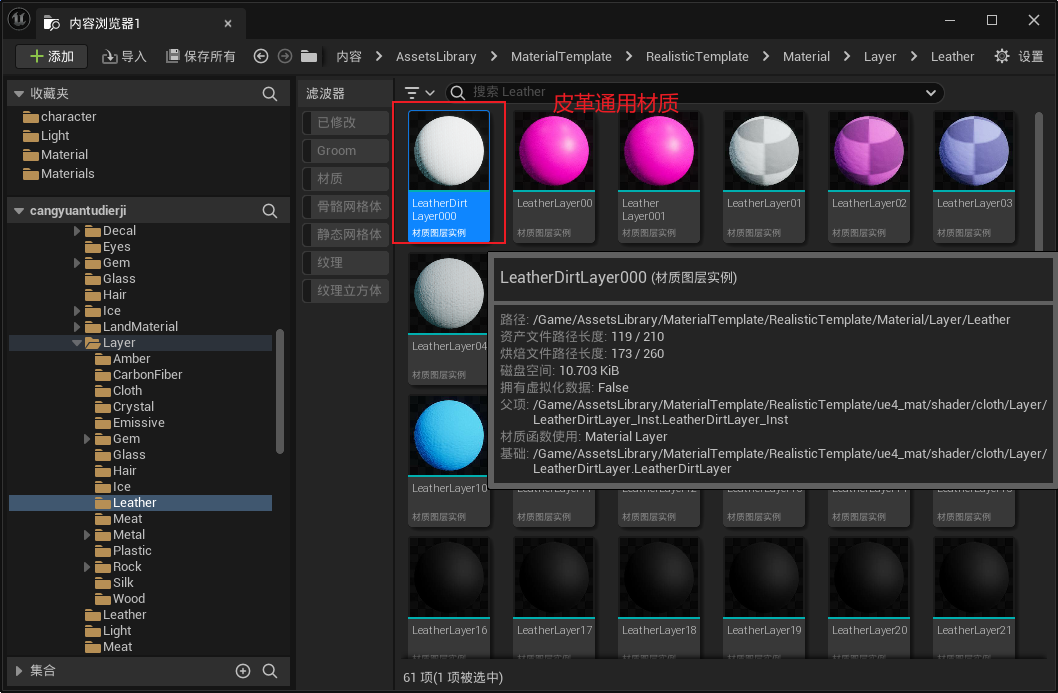Open the filter options dropdown
Viewport: 1058px width, 693px height.
(x=418, y=93)
